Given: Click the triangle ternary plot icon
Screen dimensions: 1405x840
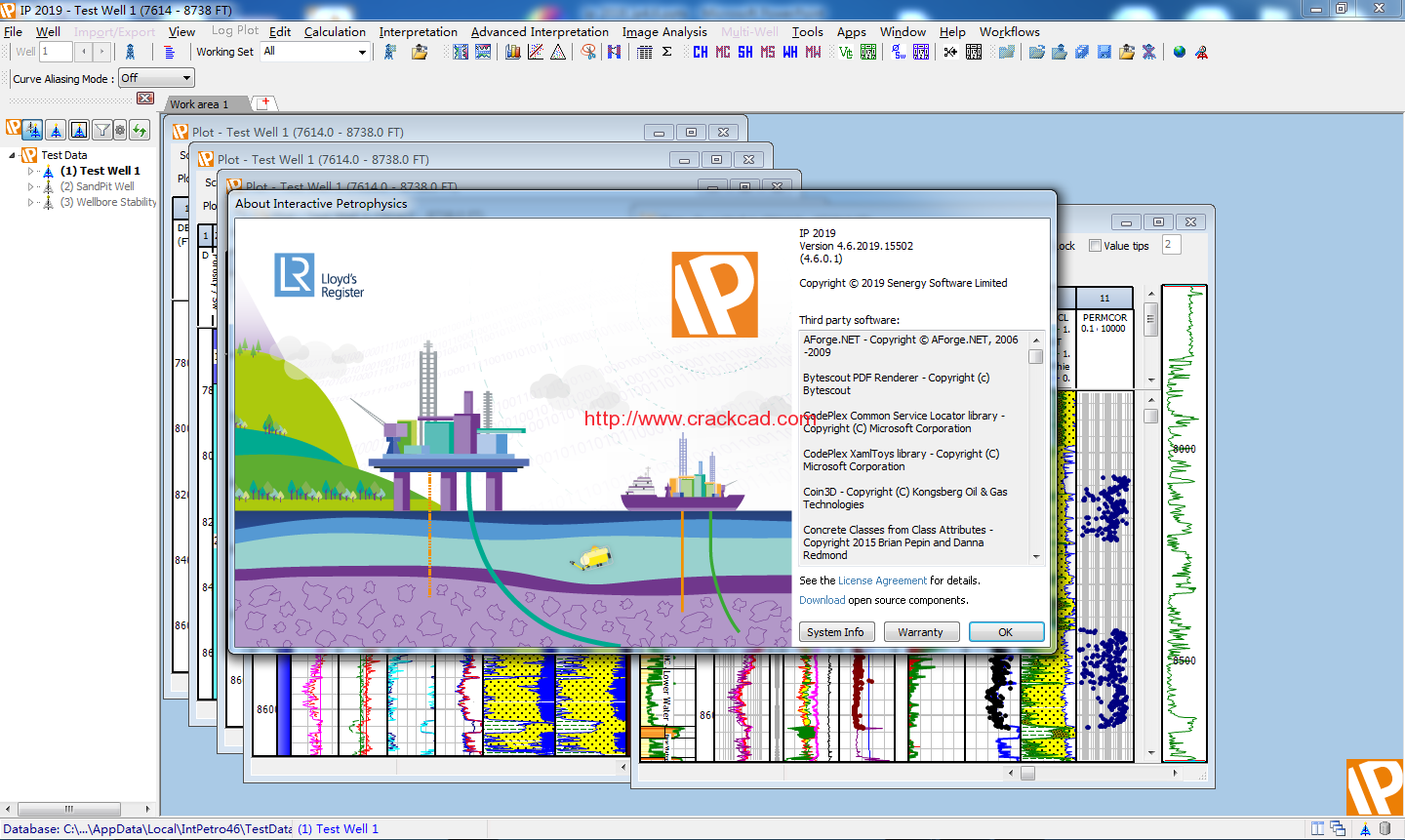Looking at the screenshot, I should point(557,52).
